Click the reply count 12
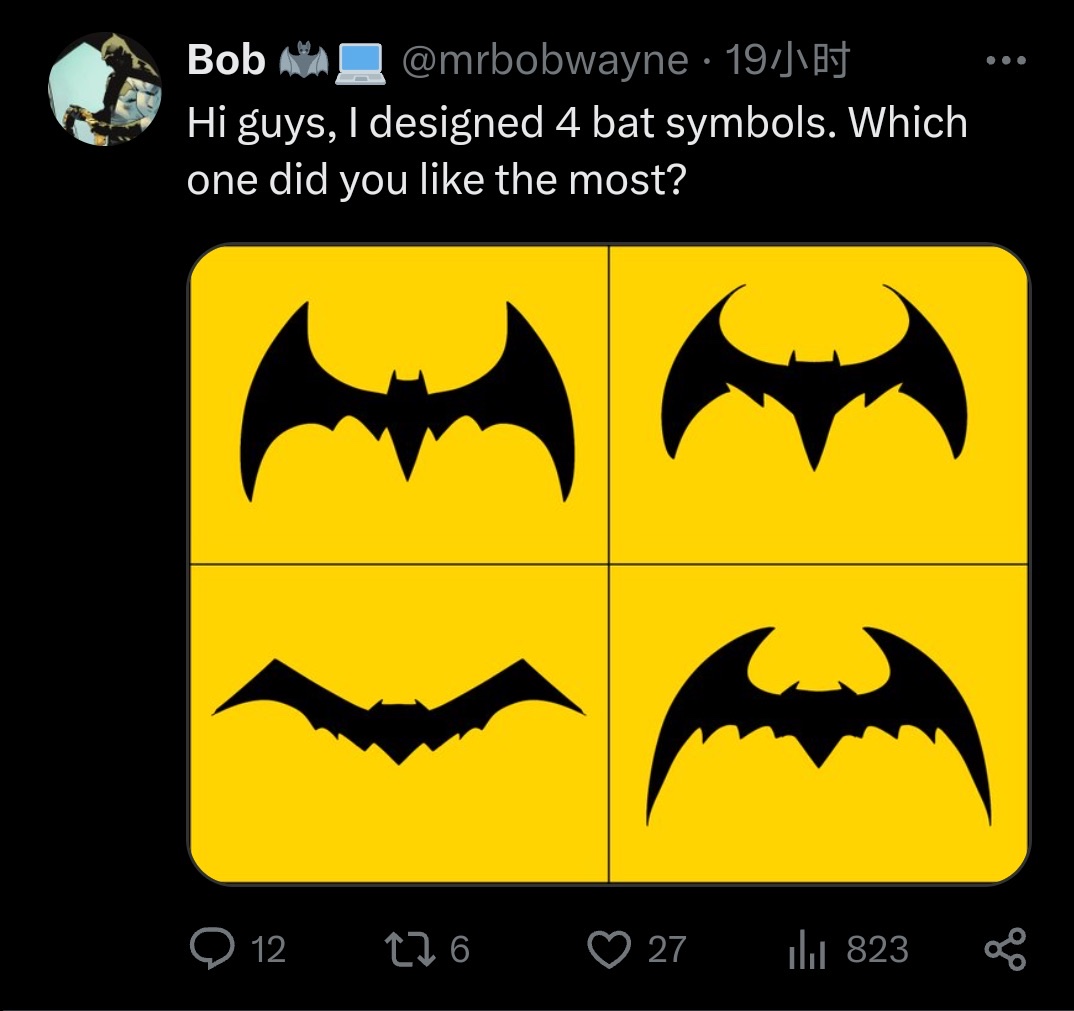1074x1011 pixels. [268, 950]
